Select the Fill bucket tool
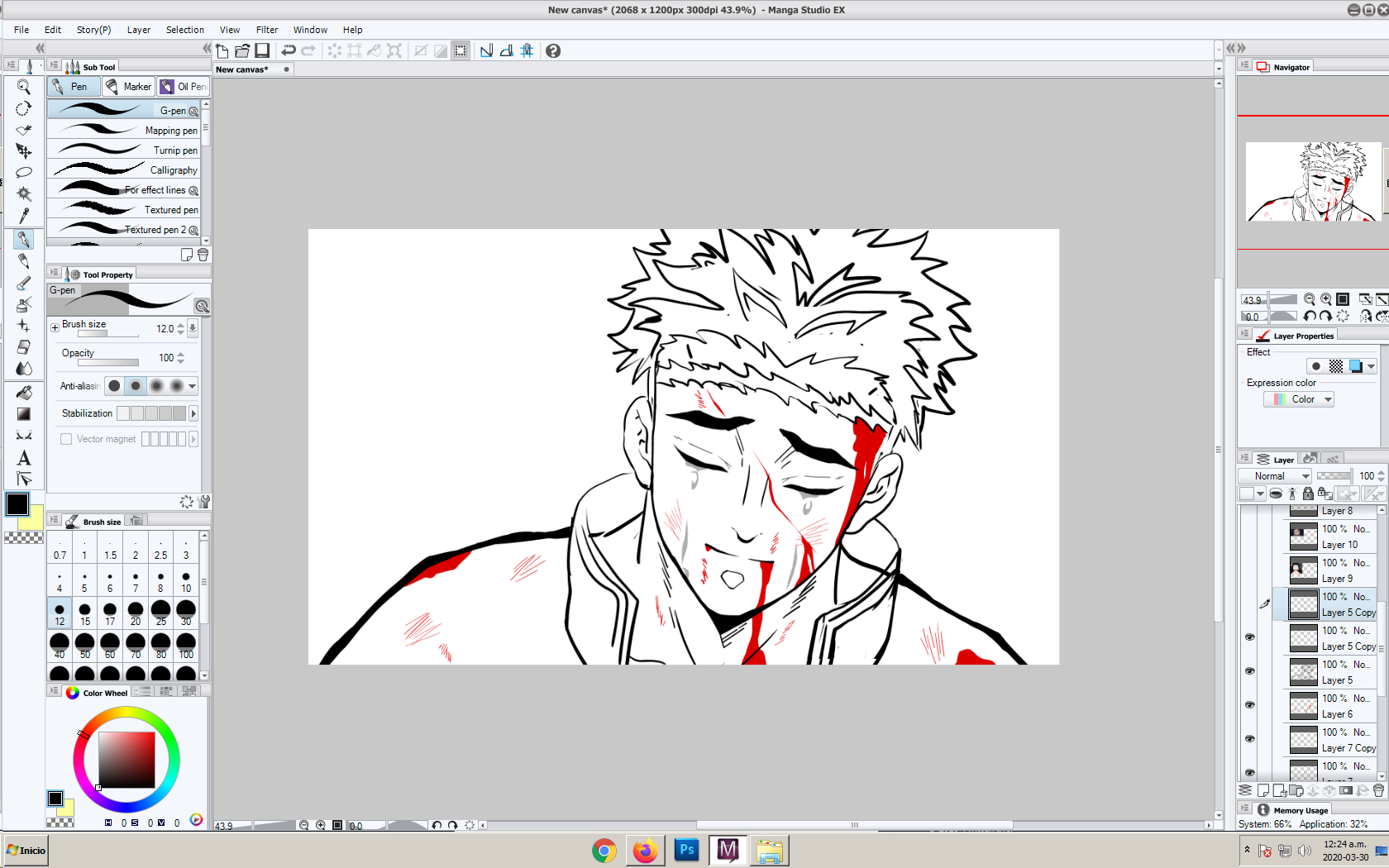1389x868 pixels. point(24,393)
